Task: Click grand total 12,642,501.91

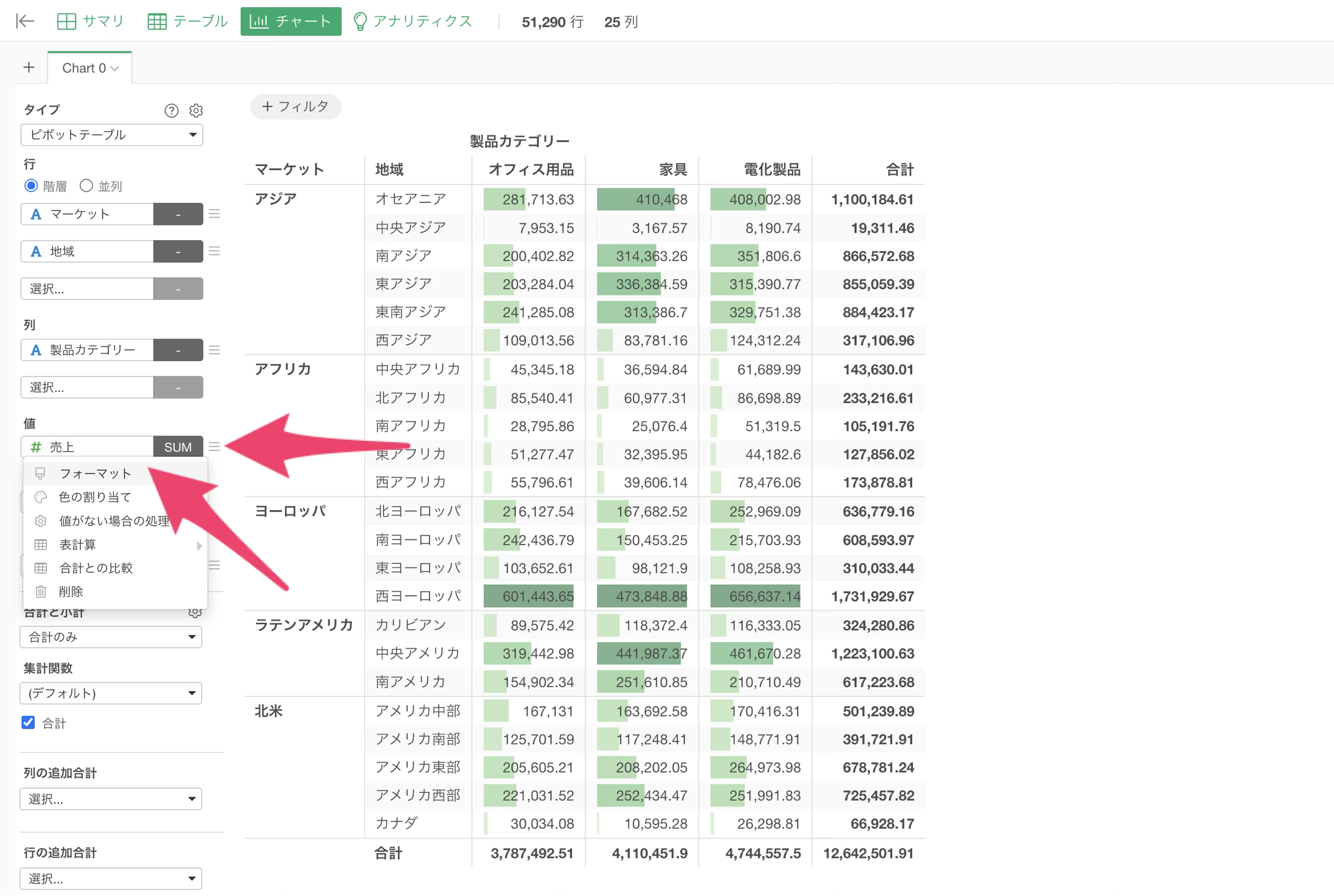Action: tap(868, 853)
